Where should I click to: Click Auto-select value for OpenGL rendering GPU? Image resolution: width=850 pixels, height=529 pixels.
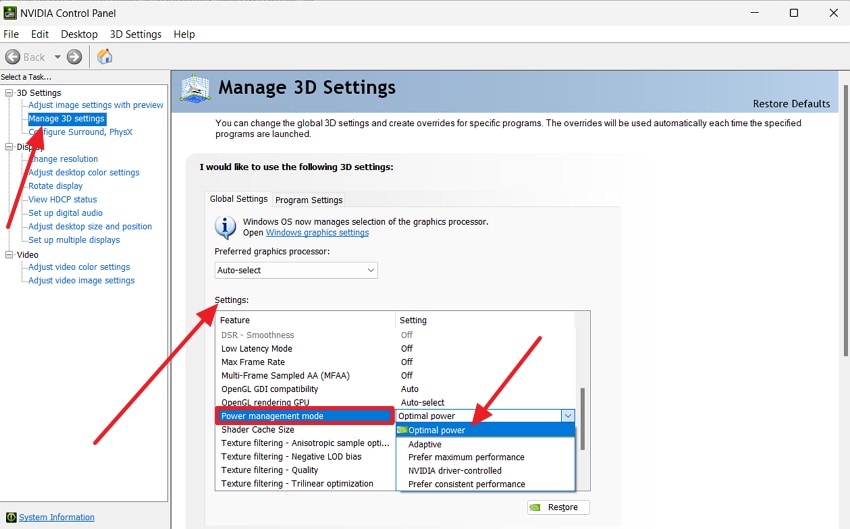[x=422, y=403]
